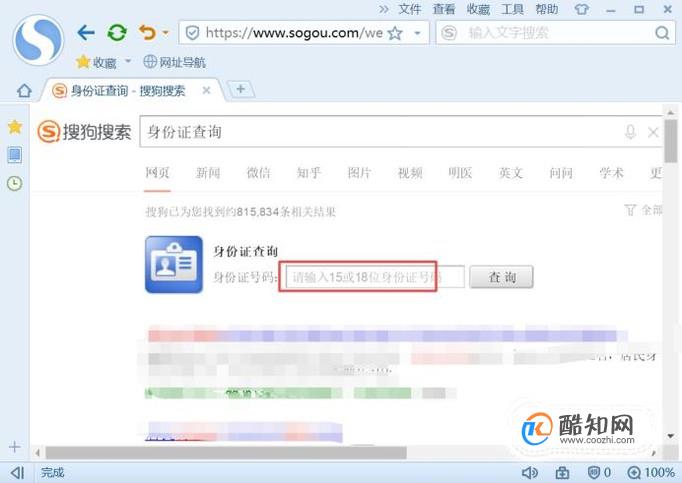This screenshot has width=682, height=483.
Task: Open the 工具 menu
Action: [x=512, y=9]
